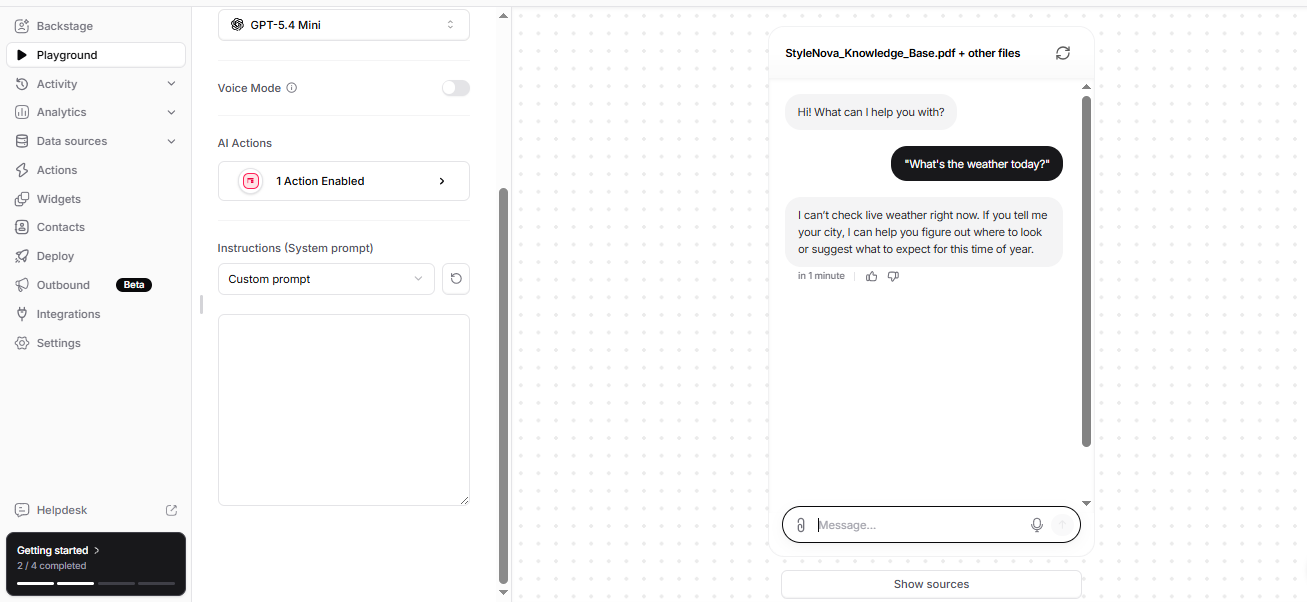The image size is (1307, 602).
Task: Click the Widgets icon
Action: tap(22, 199)
